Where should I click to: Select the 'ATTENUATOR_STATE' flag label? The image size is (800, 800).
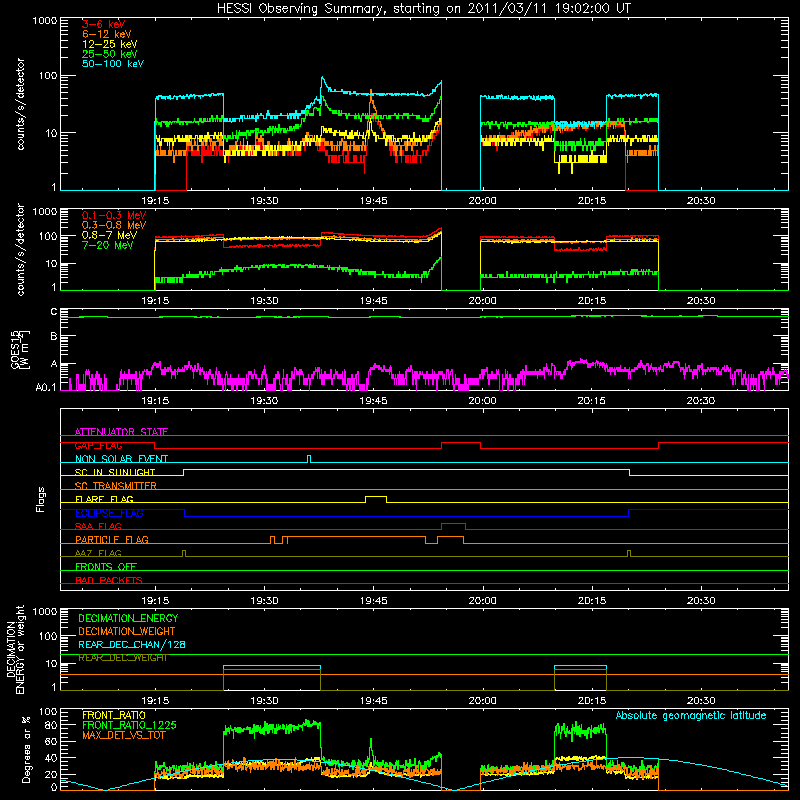(121, 432)
